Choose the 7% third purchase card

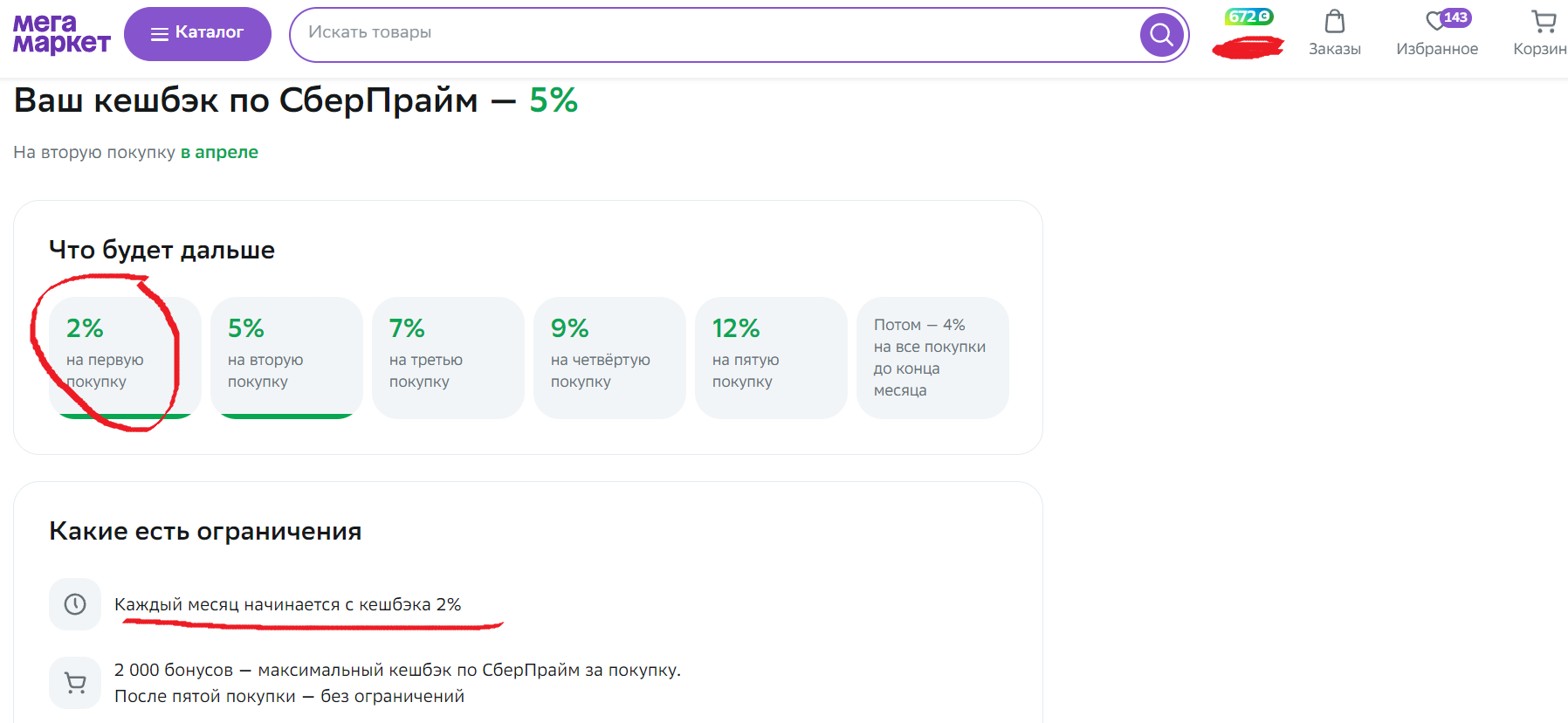(x=448, y=356)
